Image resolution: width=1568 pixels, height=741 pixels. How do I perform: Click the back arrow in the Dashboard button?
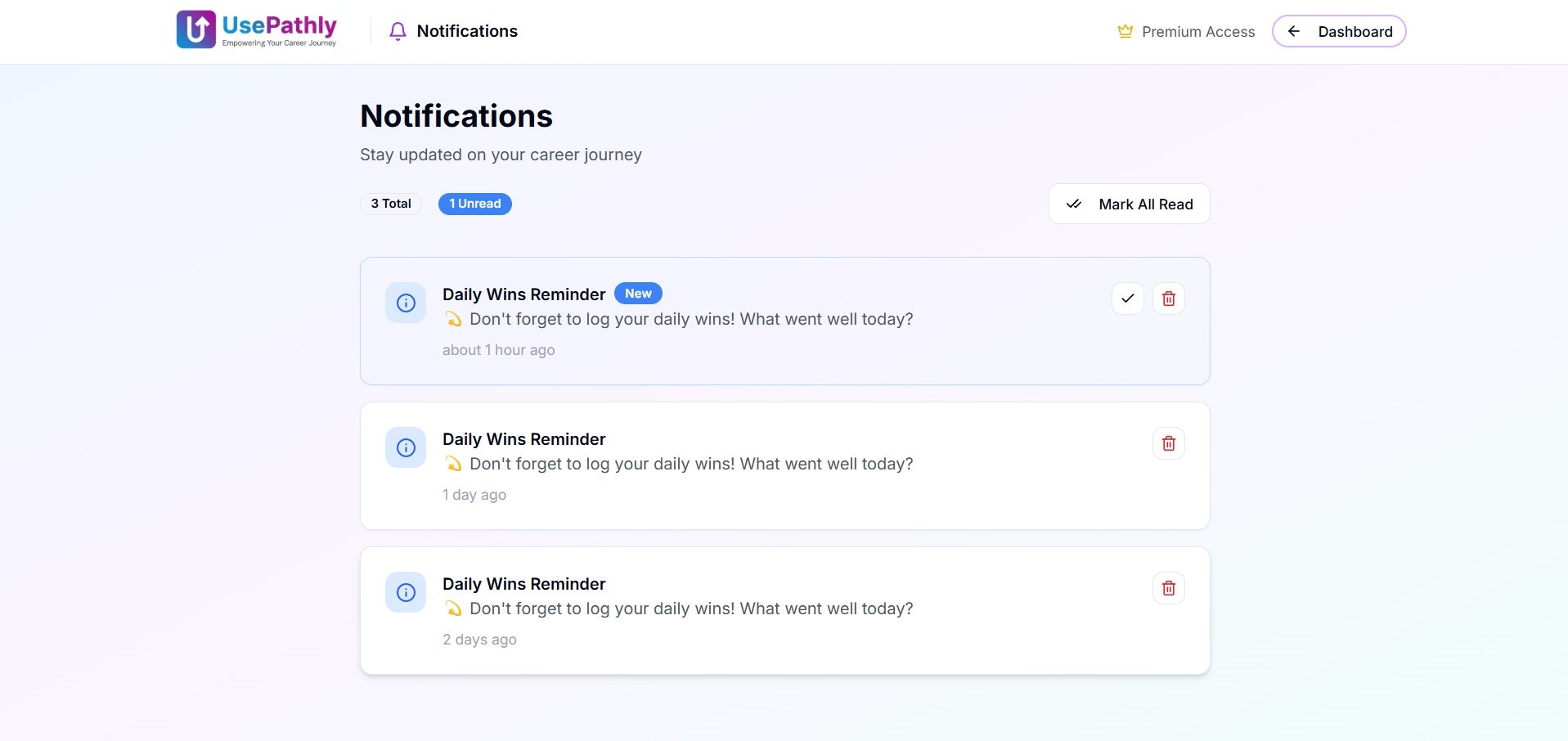click(1294, 31)
